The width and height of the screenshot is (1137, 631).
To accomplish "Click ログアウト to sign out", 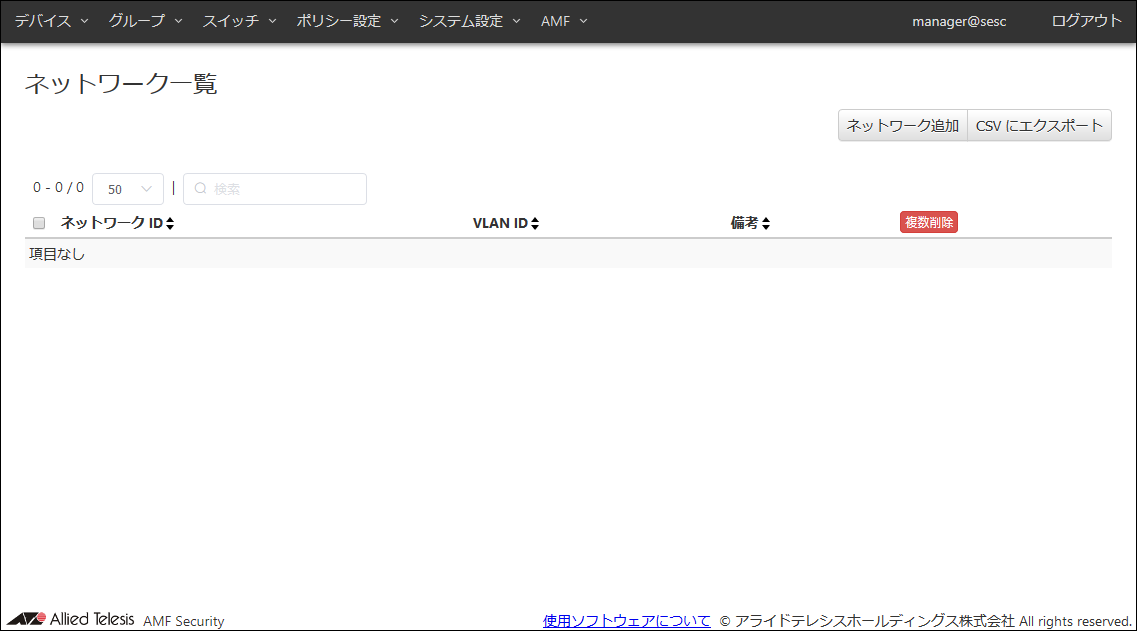I will [1086, 21].
